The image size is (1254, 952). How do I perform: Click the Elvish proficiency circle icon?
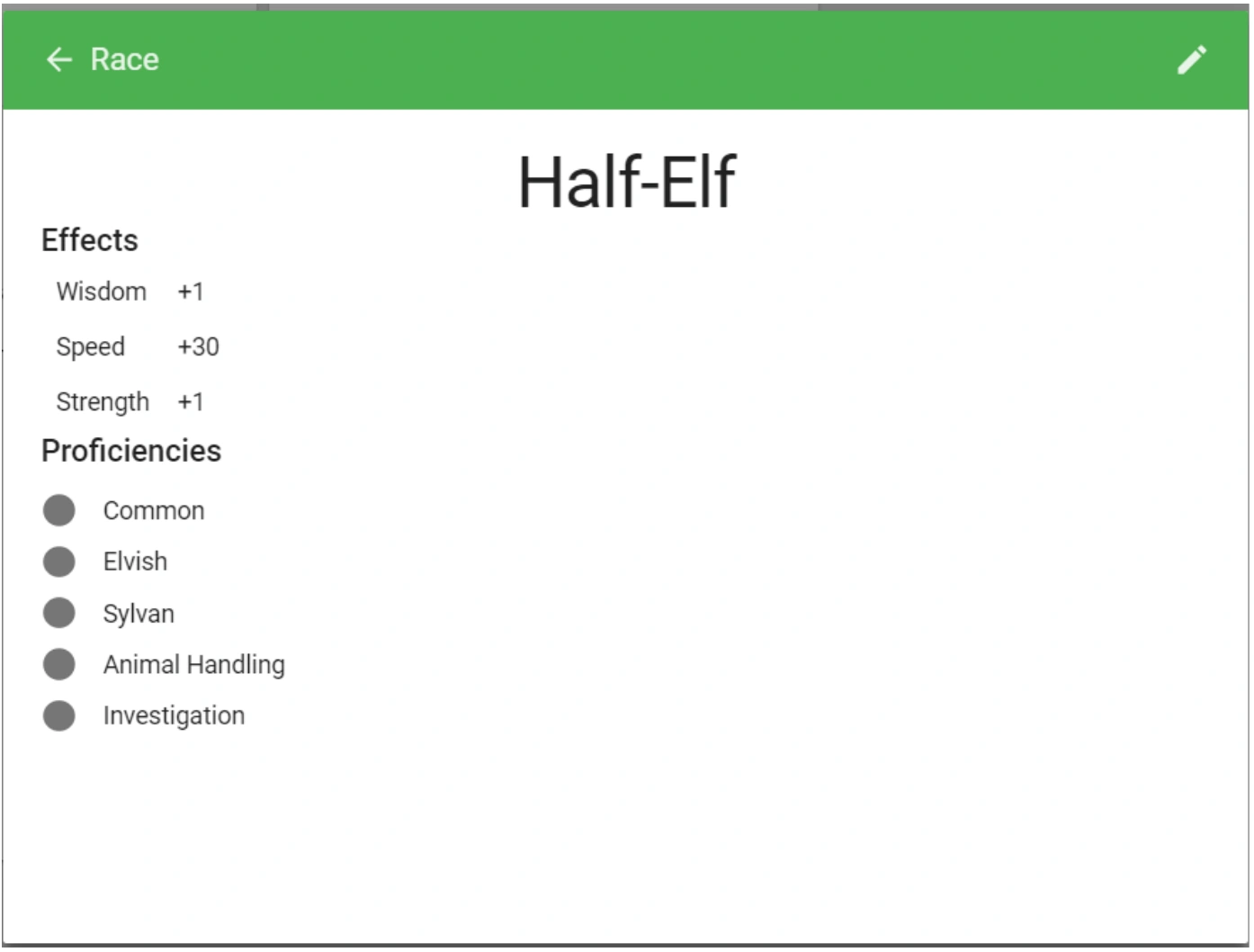pyautogui.click(x=59, y=562)
